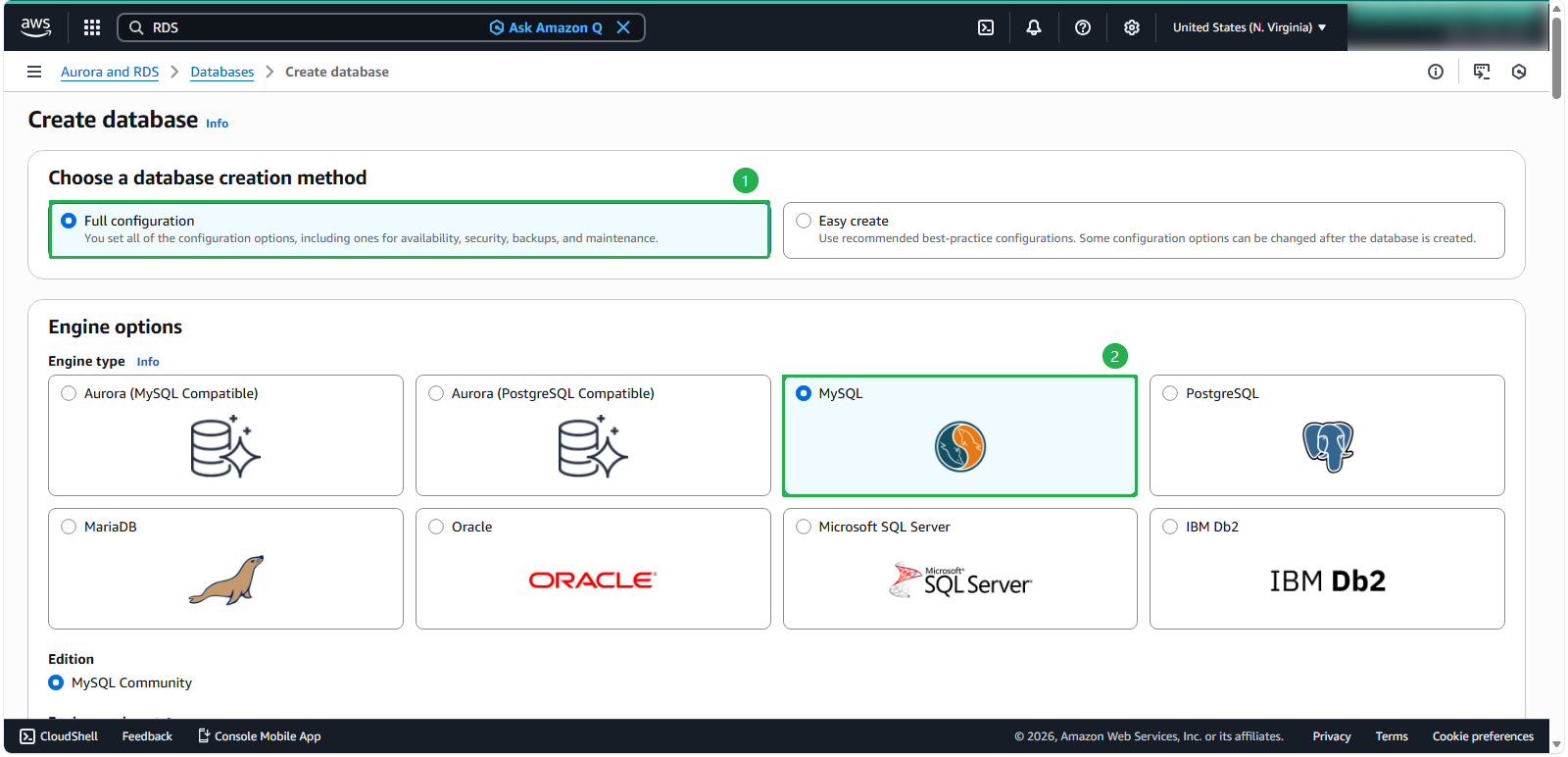Viewport: 1568px width, 757px height.
Task: Open Cookie preferences in footer
Action: coord(1483,736)
